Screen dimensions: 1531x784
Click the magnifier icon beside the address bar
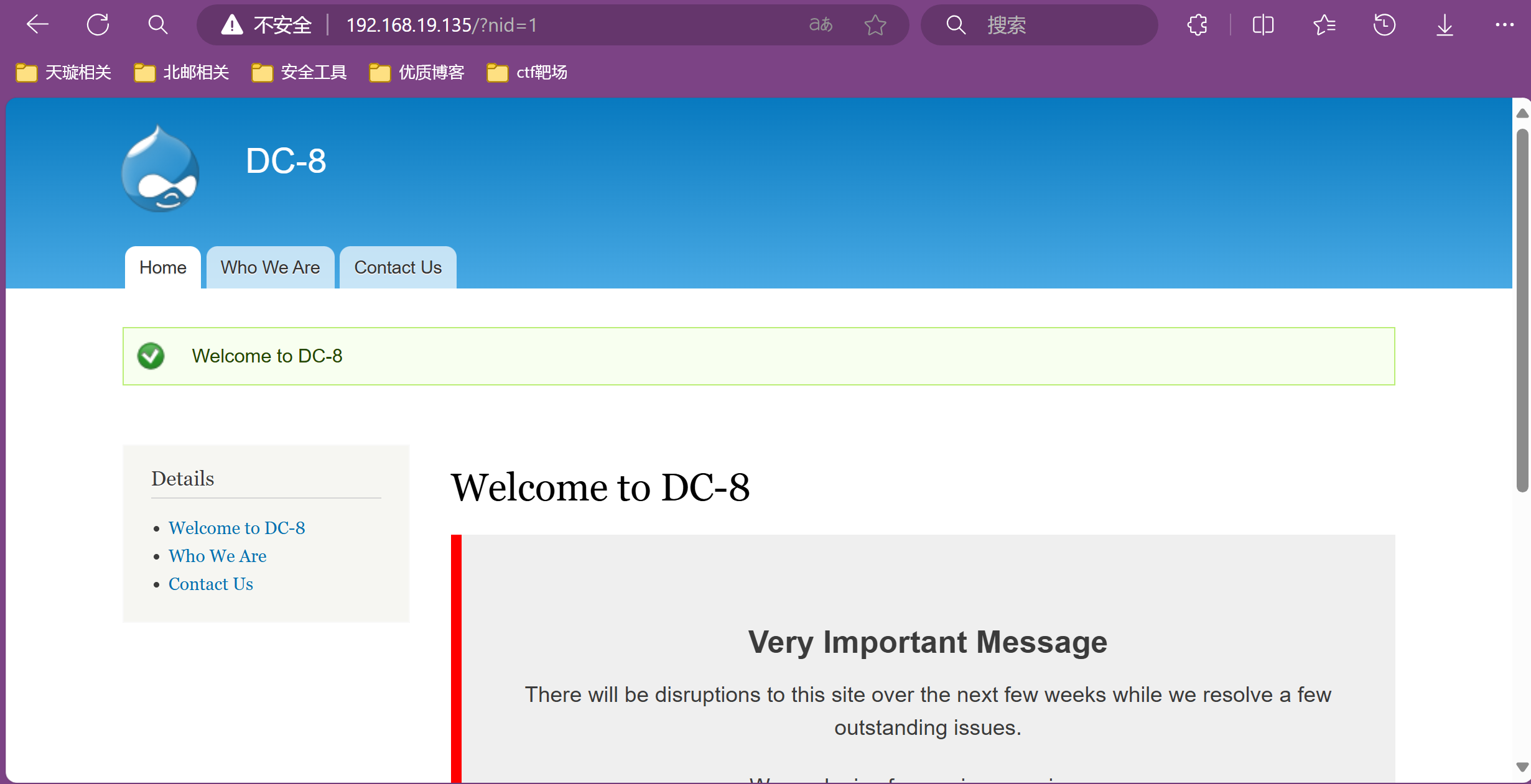click(x=158, y=25)
